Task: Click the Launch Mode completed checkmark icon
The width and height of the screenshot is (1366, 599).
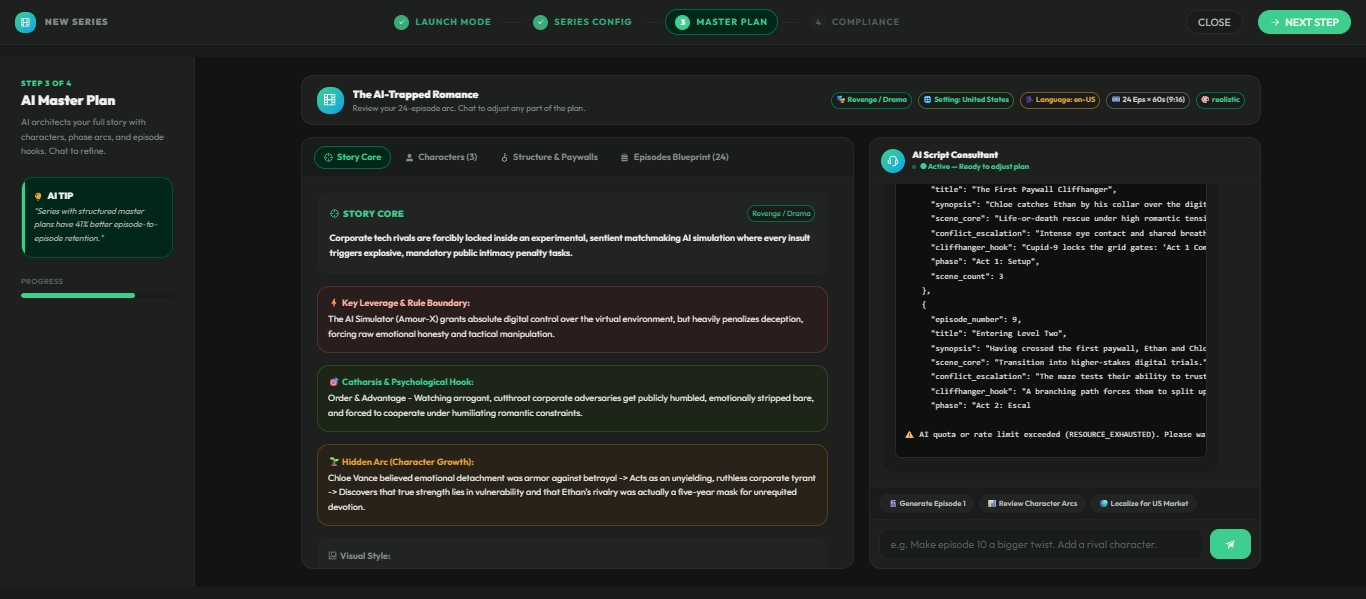Action: pyautogui.click(x=401, y=22)
